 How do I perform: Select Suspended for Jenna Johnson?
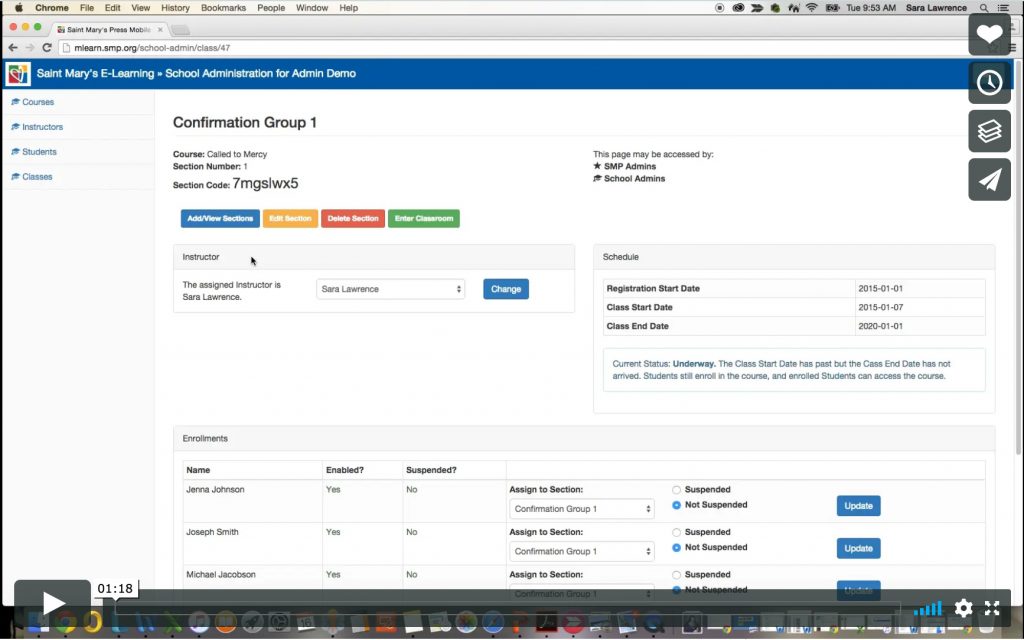[x=677, y=490]
